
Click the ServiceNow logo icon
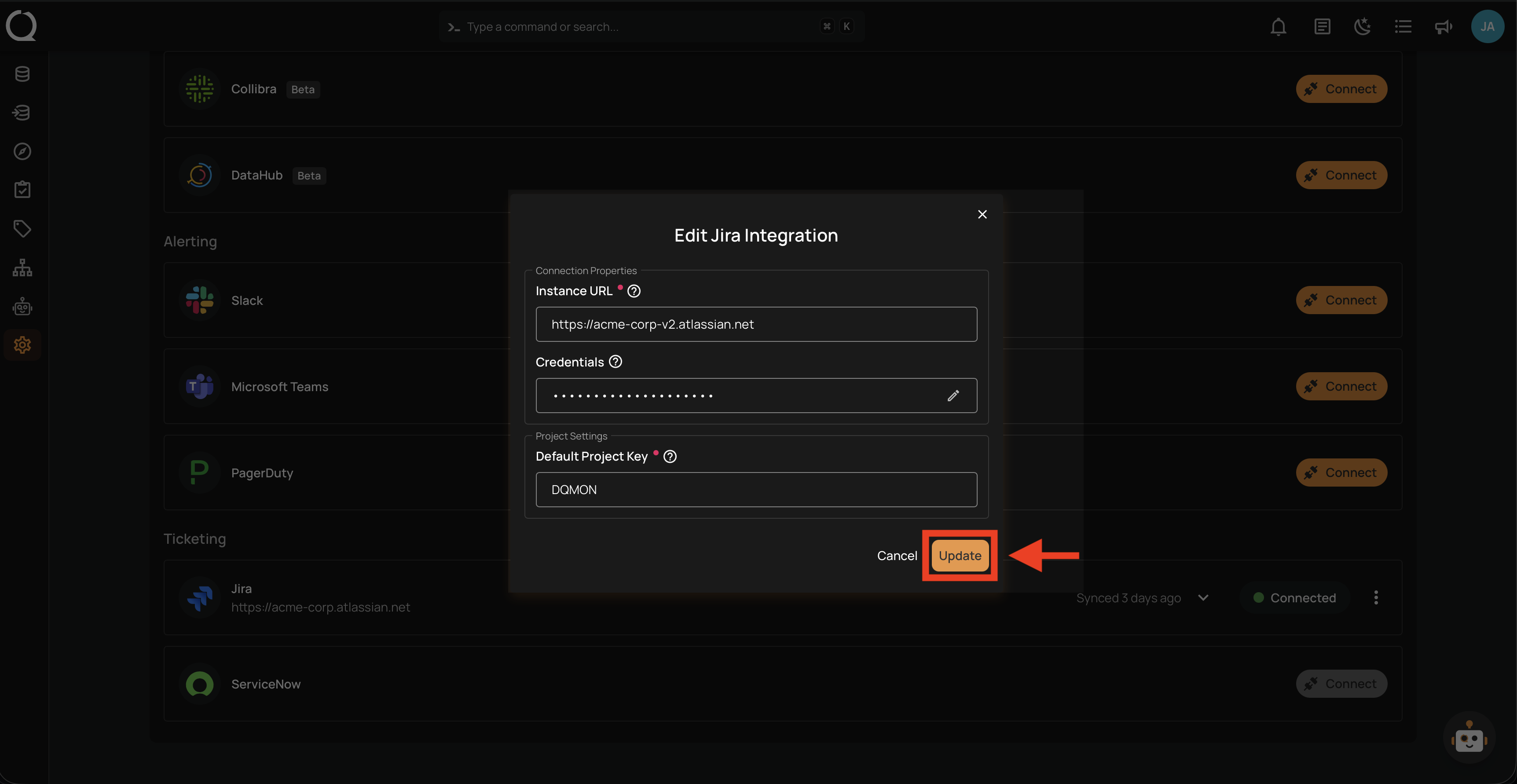tap(200, 684)
